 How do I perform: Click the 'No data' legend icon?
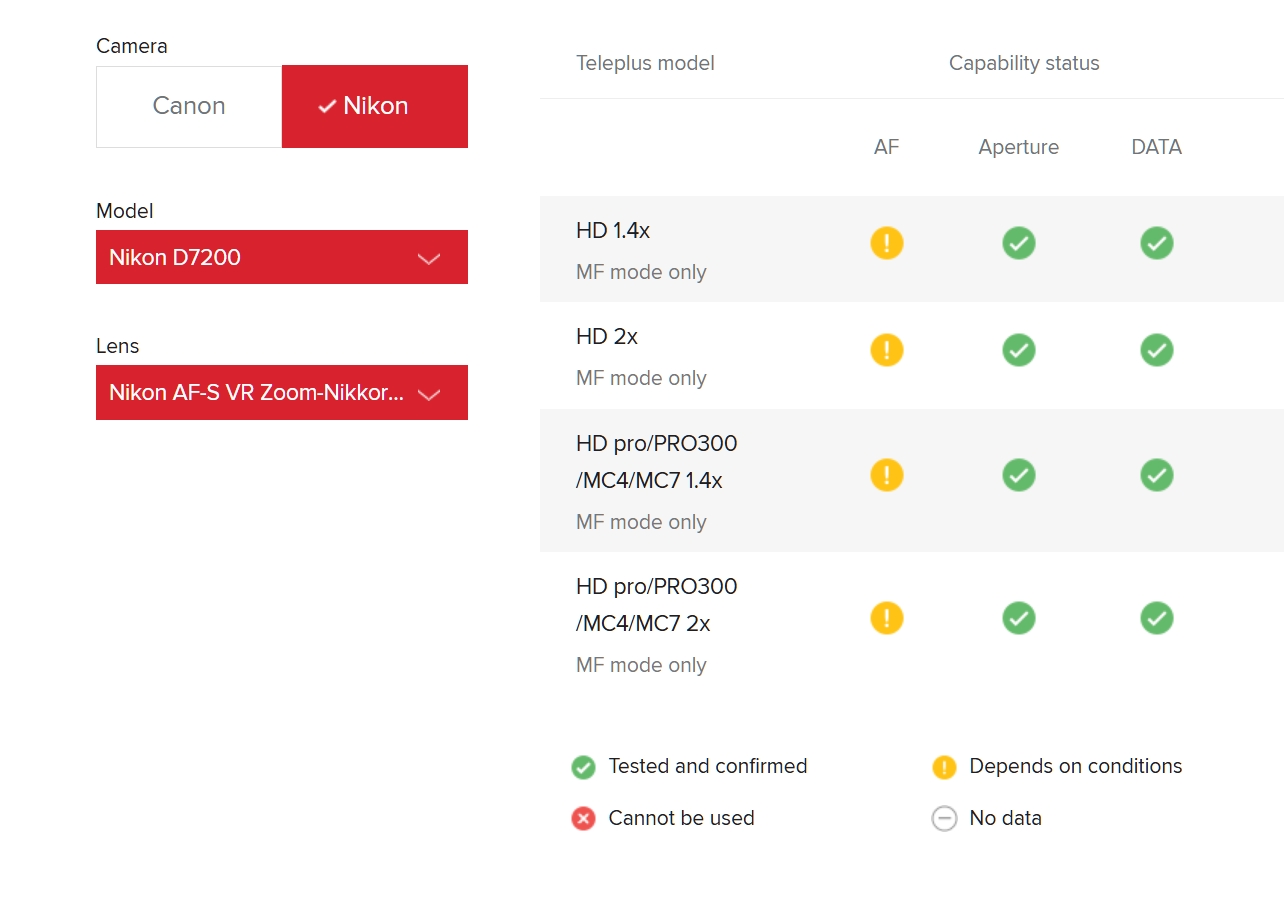[944, 819]
